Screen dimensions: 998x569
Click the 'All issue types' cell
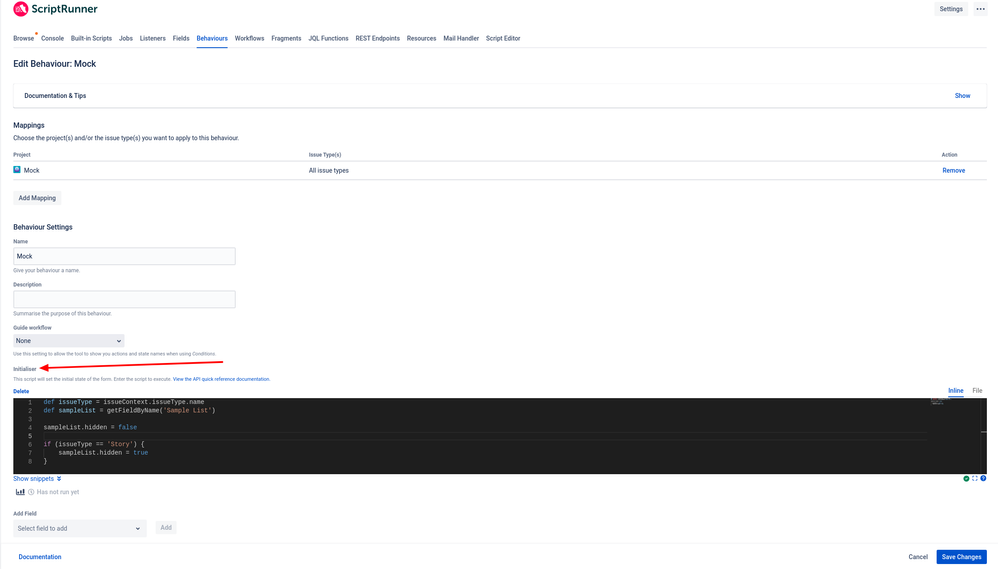[328, 171]
